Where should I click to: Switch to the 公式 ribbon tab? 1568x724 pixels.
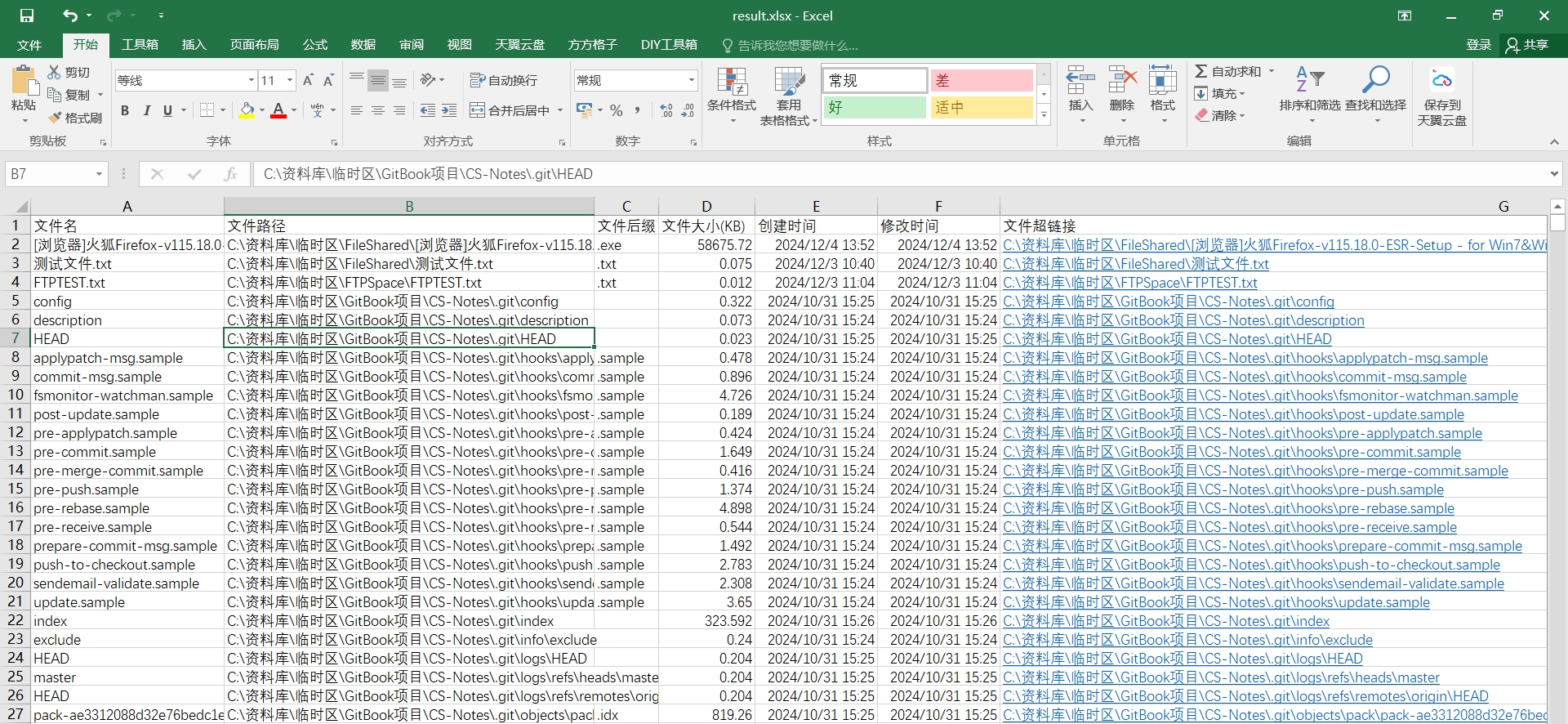tap(314, 45)
